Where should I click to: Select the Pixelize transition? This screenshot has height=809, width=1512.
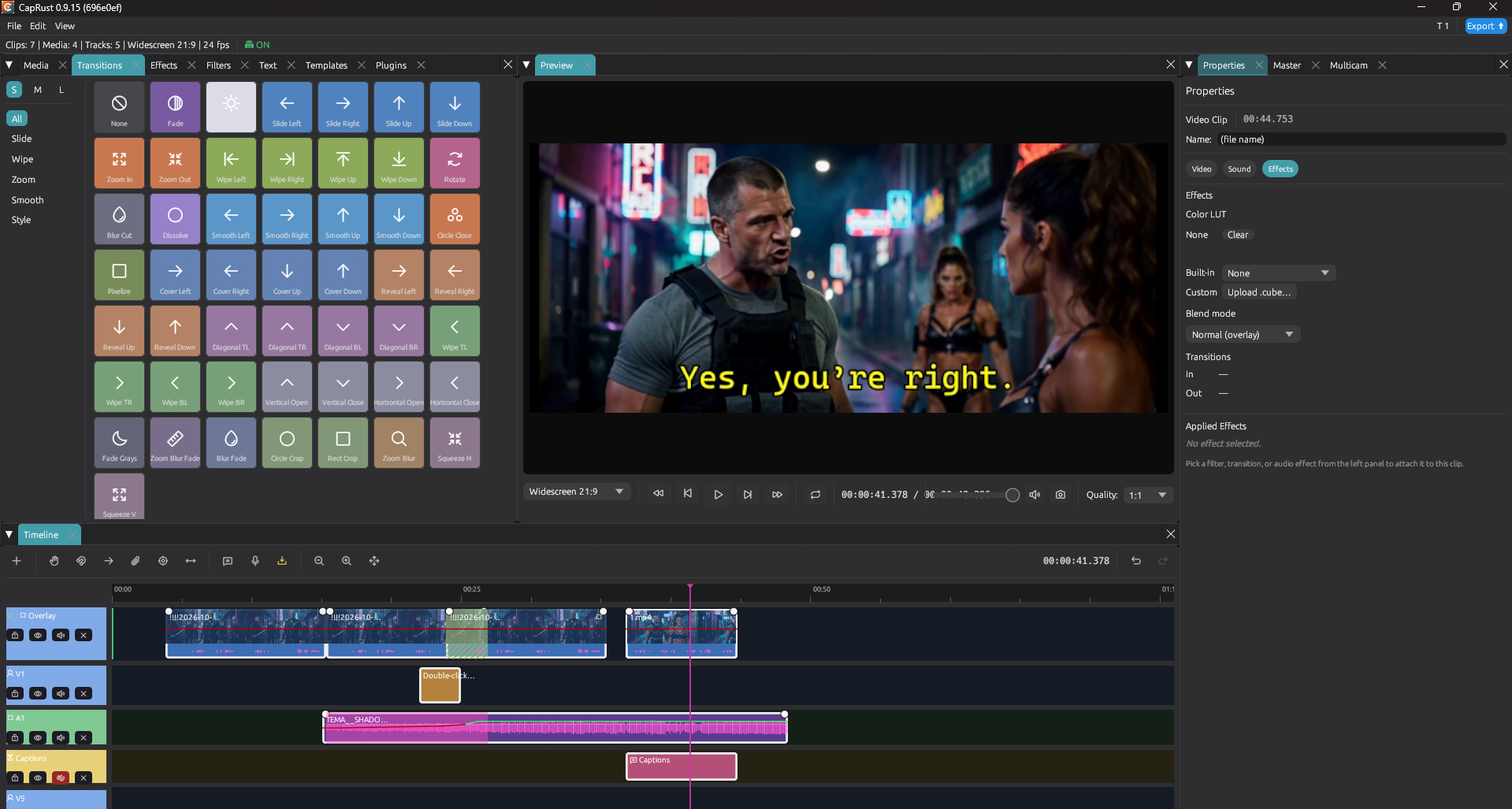[x=119, y=275]
